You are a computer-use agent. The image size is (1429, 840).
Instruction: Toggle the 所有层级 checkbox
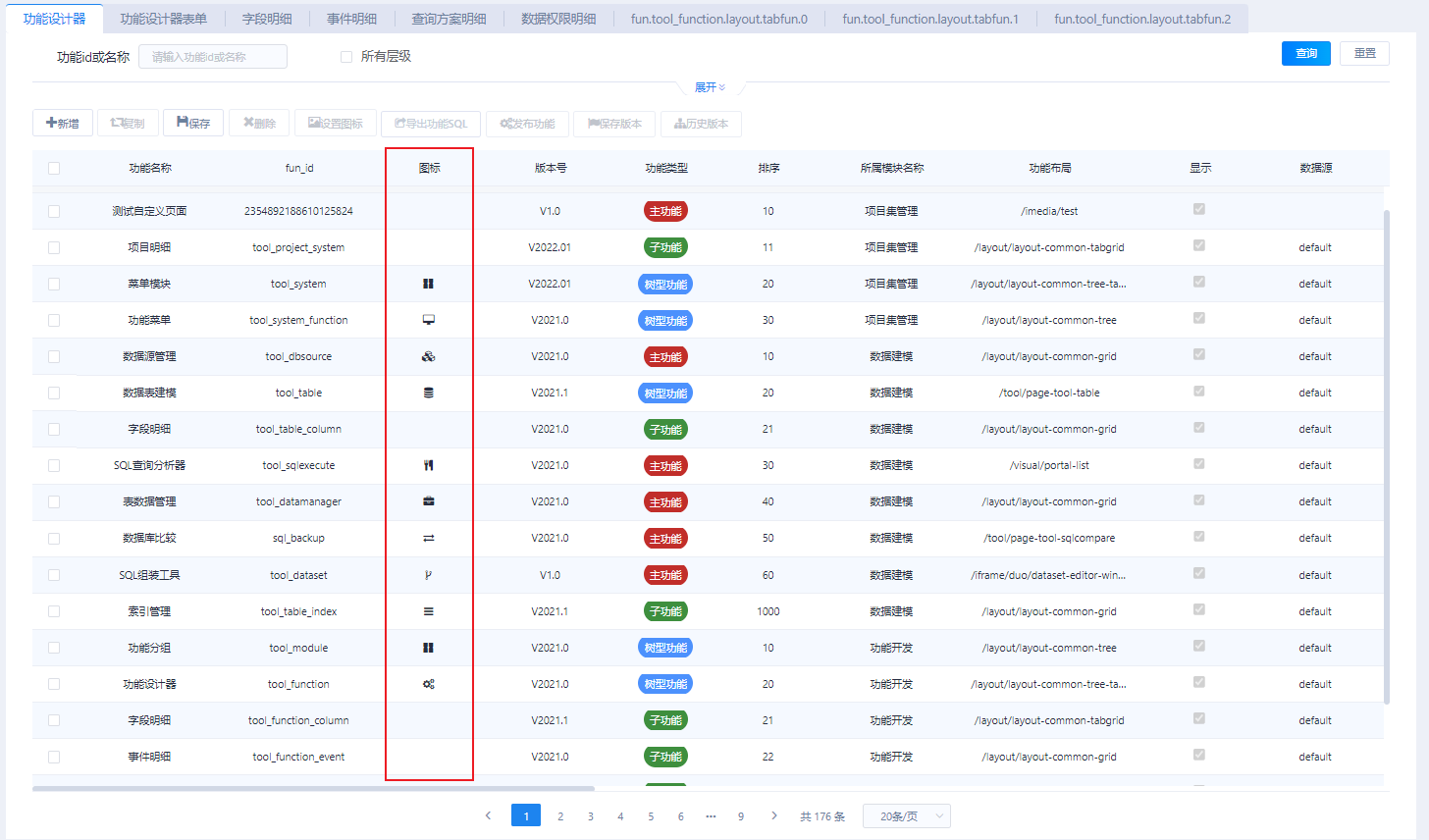click(x=345, y=57)
